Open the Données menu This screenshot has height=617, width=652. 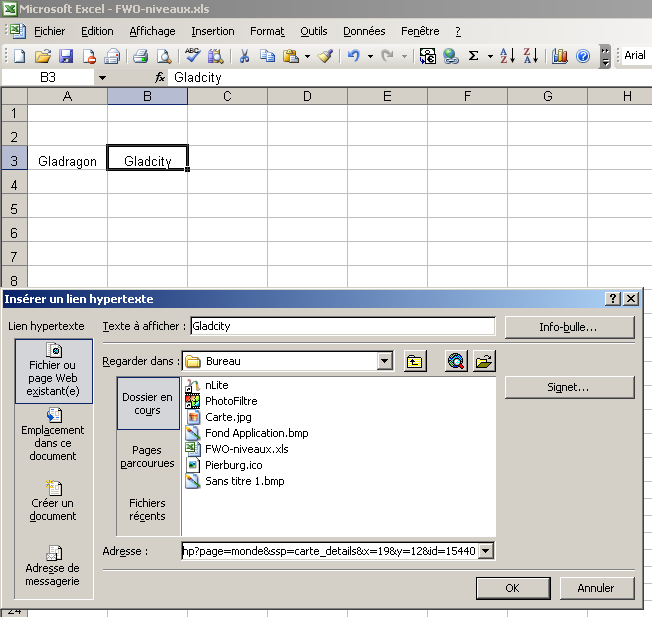364,31
